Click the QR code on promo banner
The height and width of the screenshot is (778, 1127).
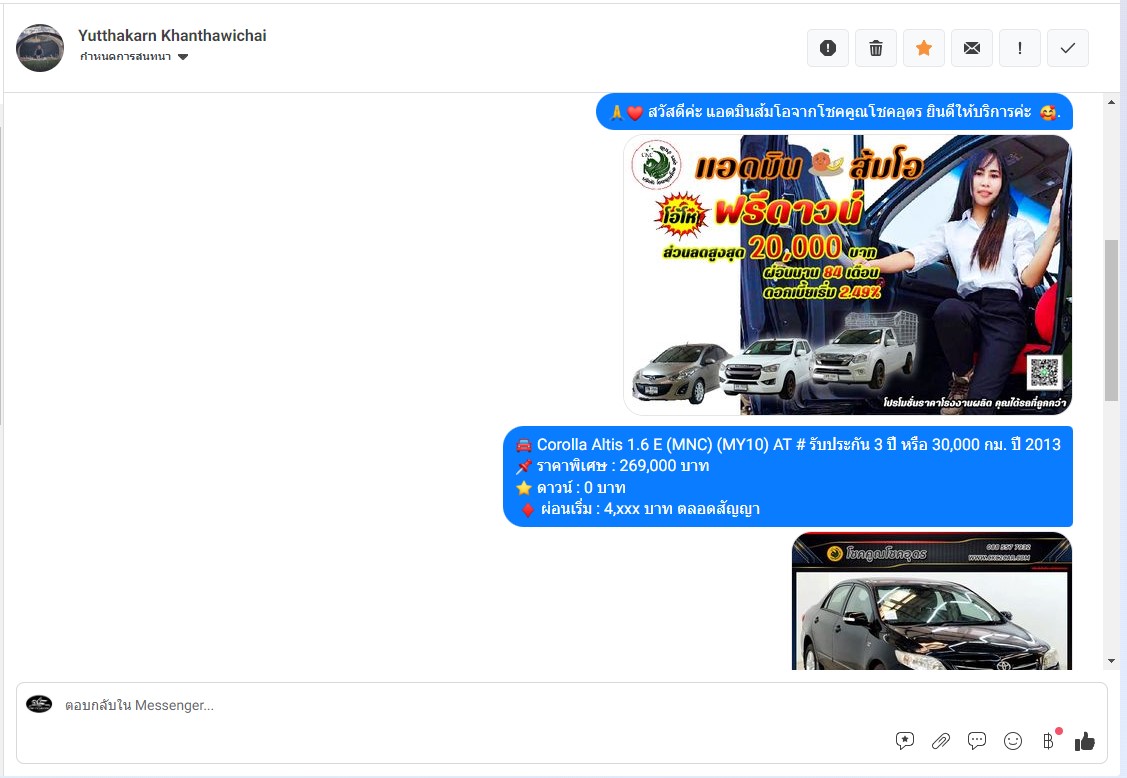[1044, 372]
